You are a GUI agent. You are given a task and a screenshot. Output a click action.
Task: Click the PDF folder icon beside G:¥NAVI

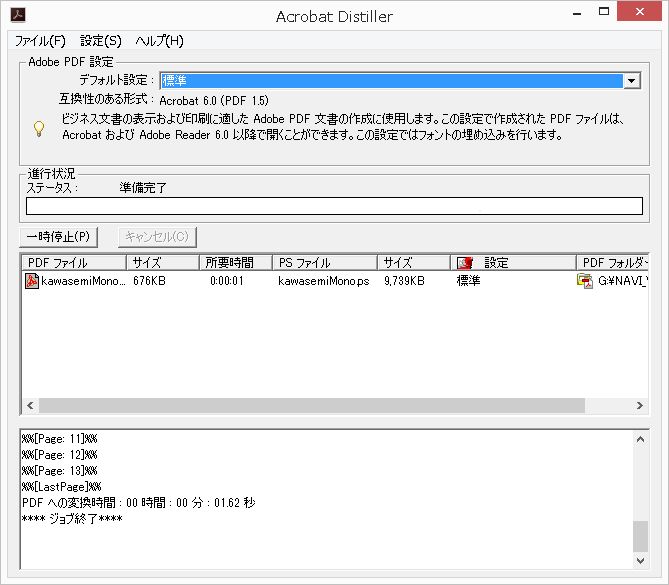click(x=585, y=281)
